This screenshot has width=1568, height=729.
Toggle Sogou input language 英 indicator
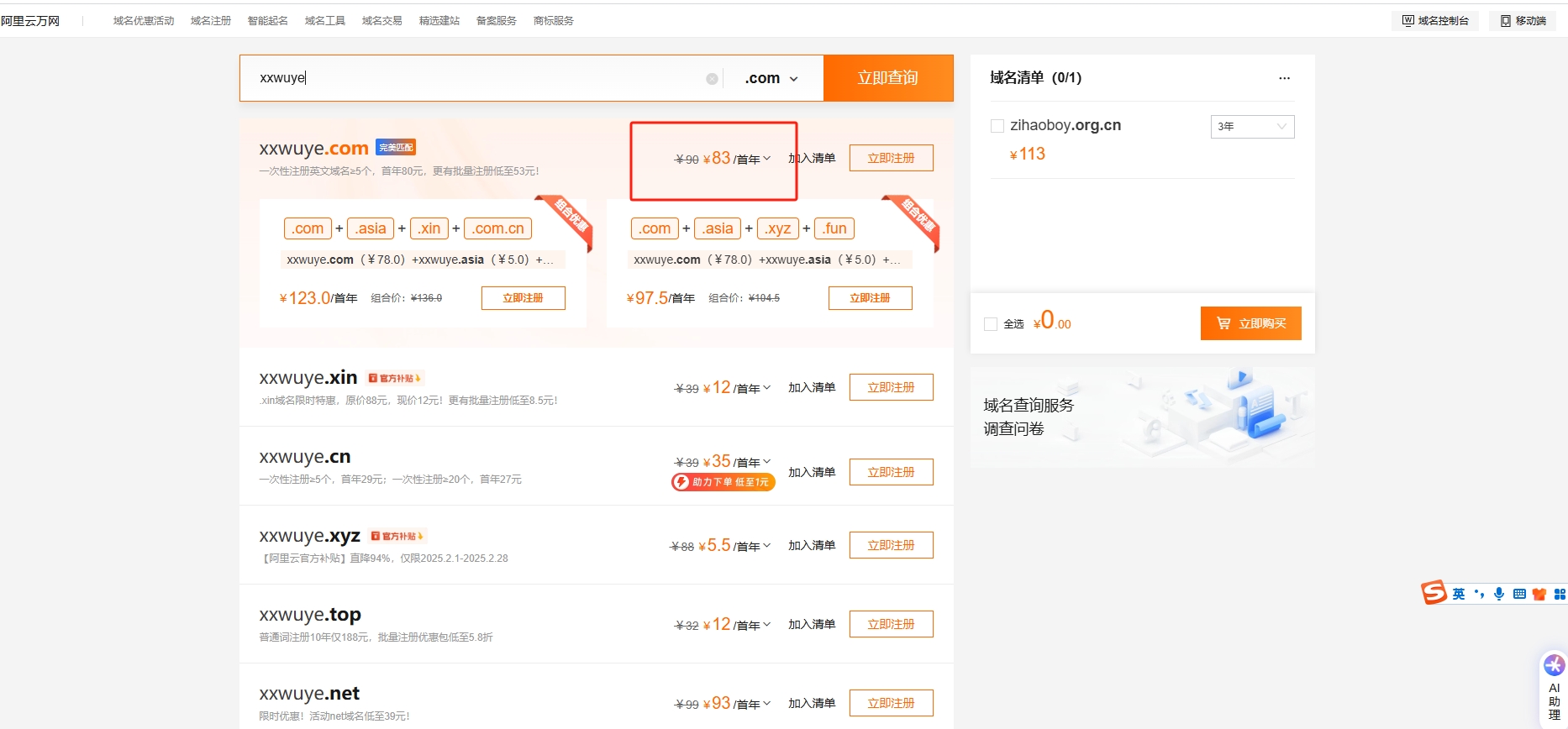pyautogui.click(x=1459, y=594)
